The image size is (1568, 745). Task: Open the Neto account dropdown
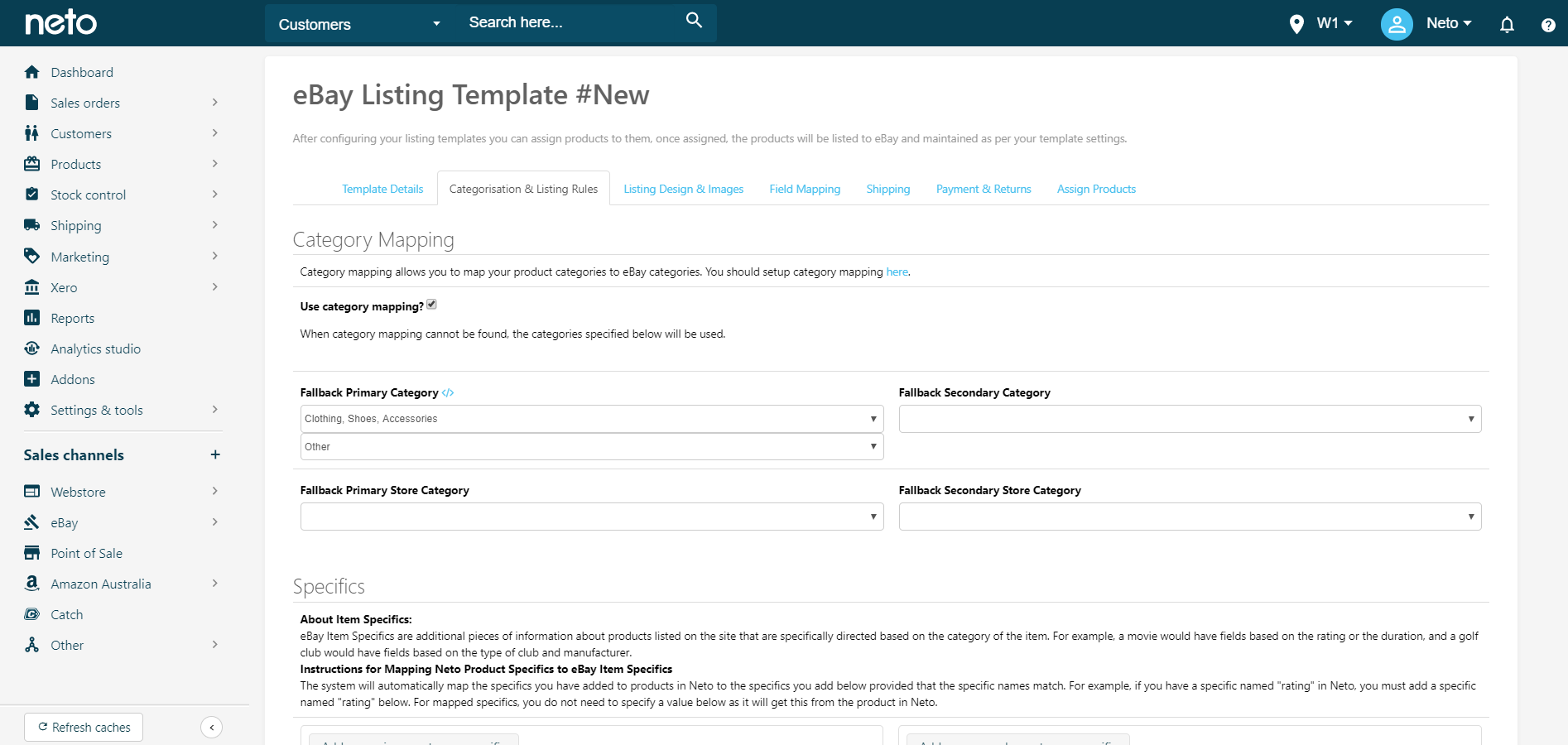pos(1449,23)
